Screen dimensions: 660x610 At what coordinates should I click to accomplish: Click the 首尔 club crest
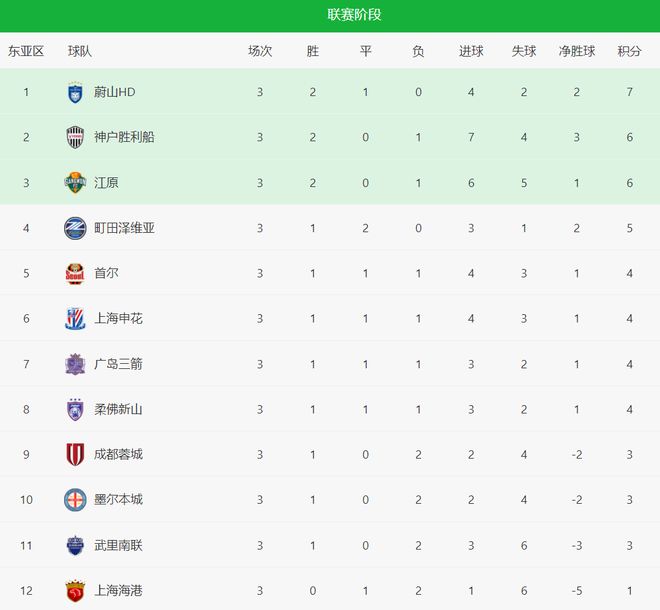pyautogui.click(x=75, y=273)
